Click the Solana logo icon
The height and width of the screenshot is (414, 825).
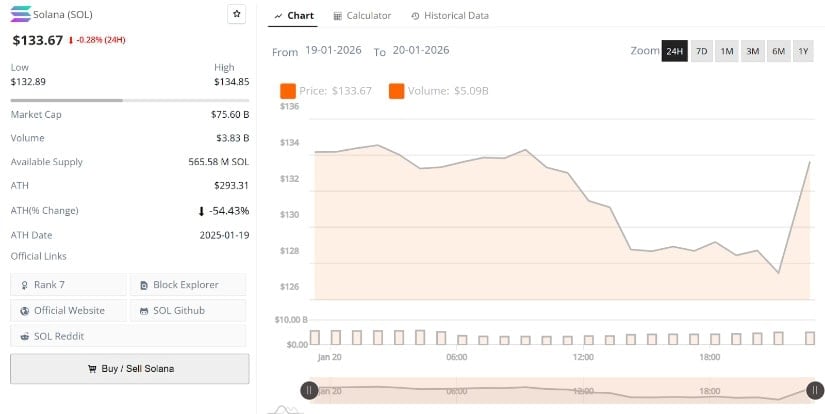(x=21, y=13)
